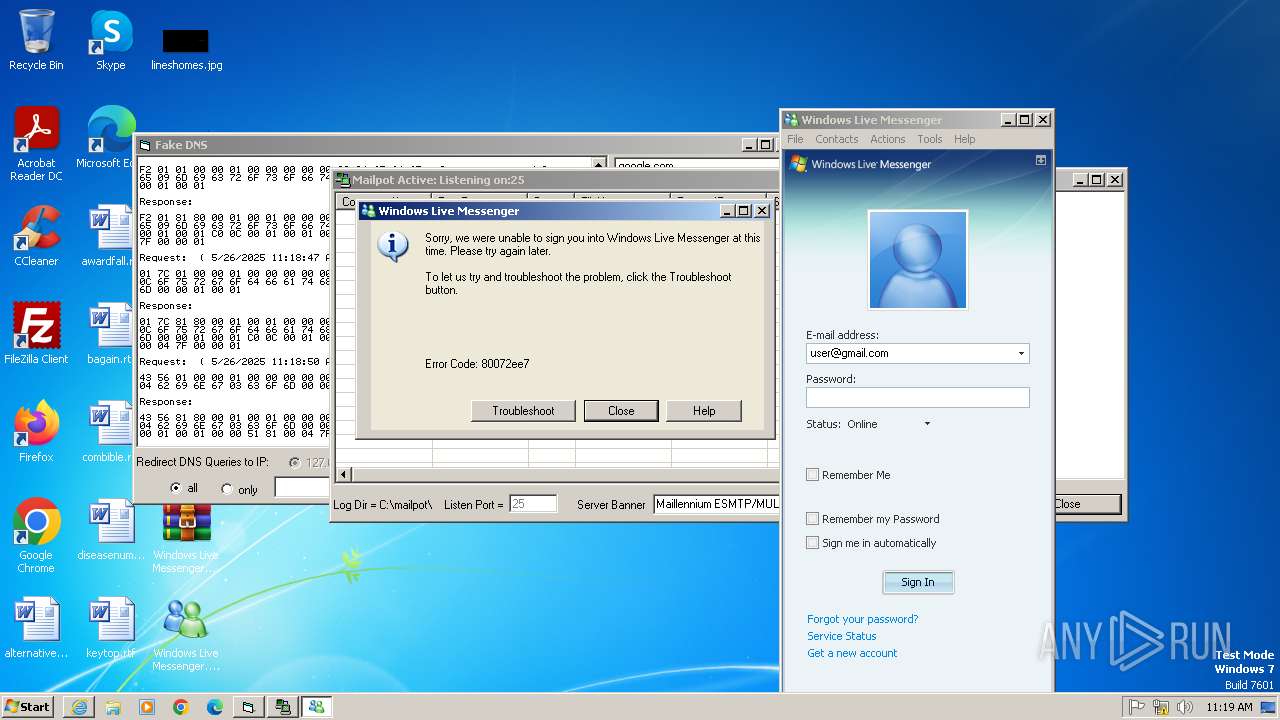Open Windows Media Player taskbar icon
1280x720 pixels.
pyautogui.click(x=147, y=707)
